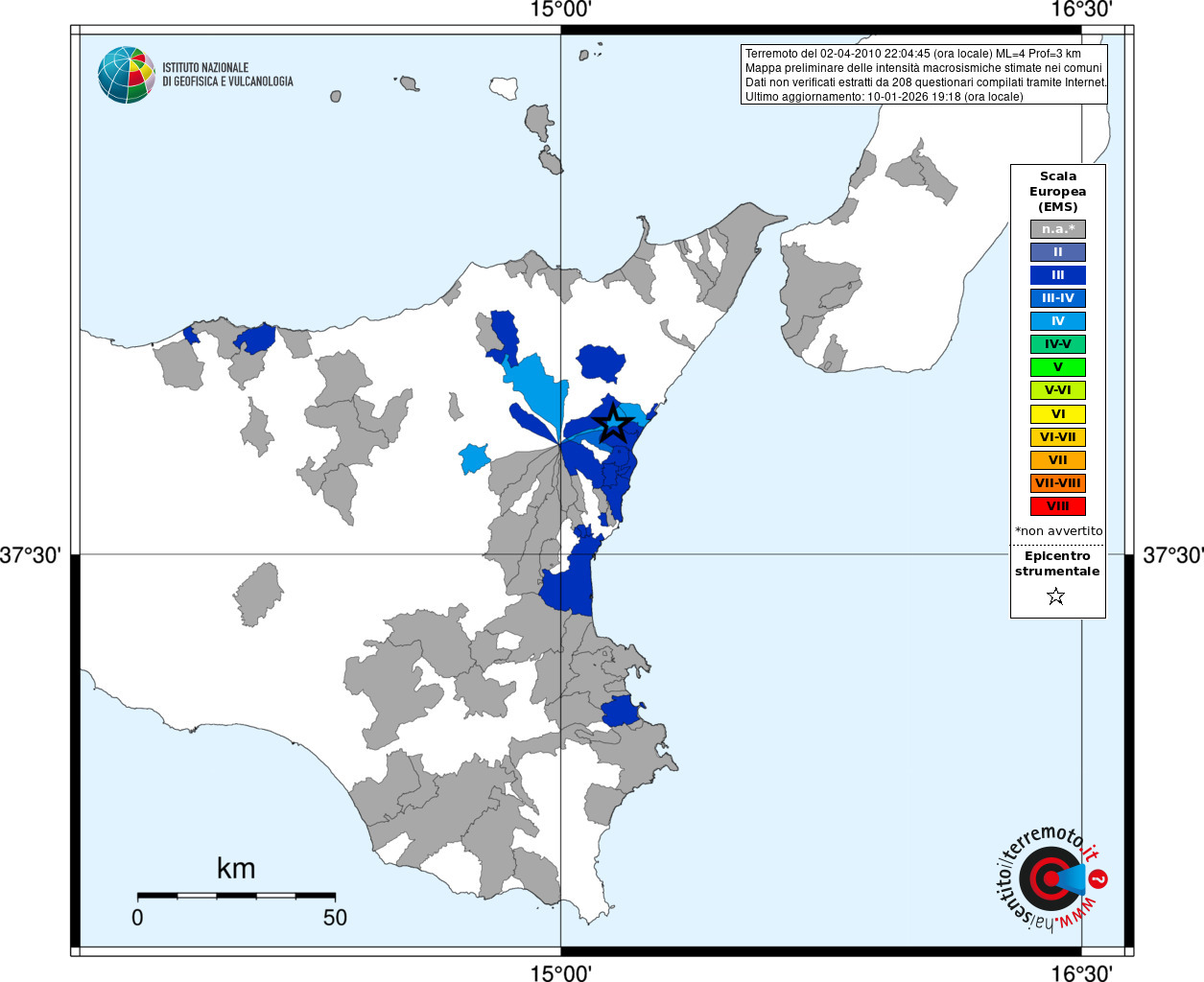Select the intensity VI-VII legend swatch
The image size is (1204, 982).
pyautogui.click(x=1058, y=437)
